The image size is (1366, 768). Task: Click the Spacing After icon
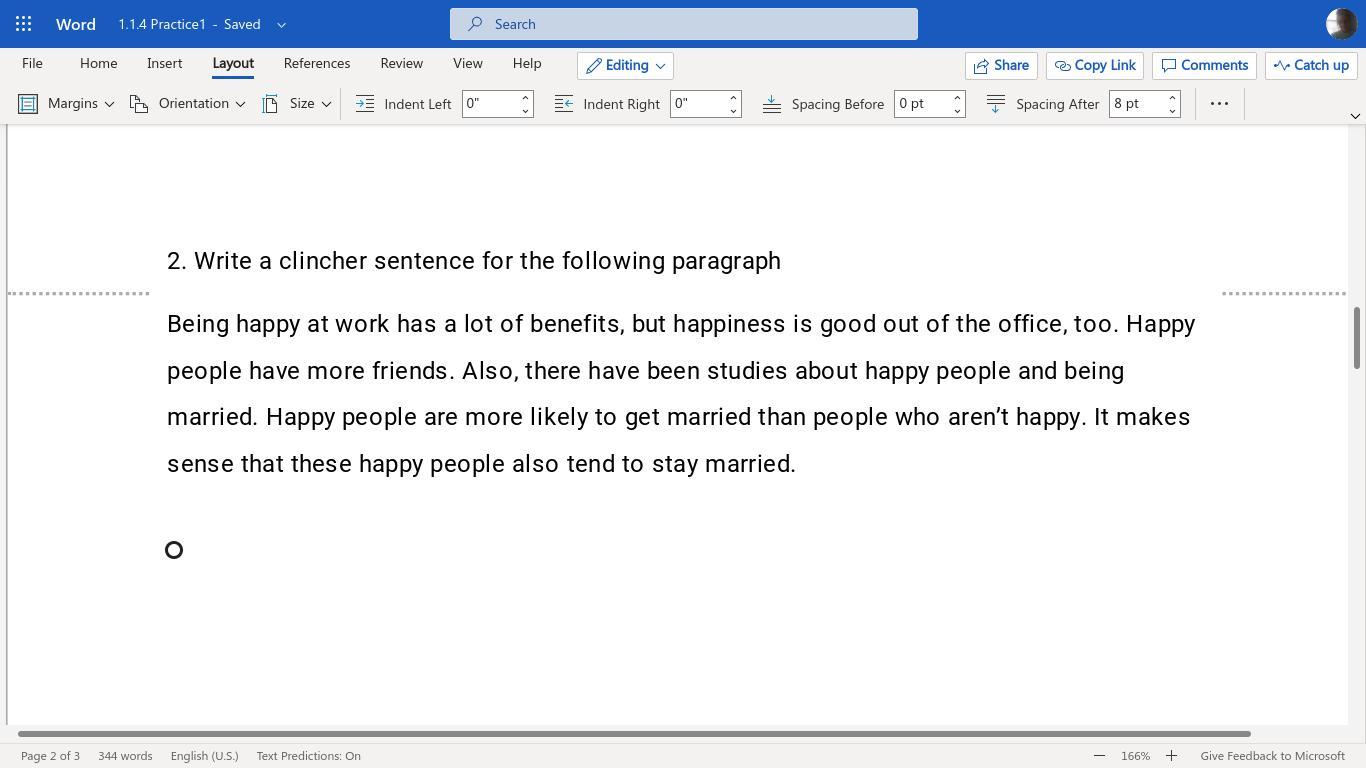point(996,104)
